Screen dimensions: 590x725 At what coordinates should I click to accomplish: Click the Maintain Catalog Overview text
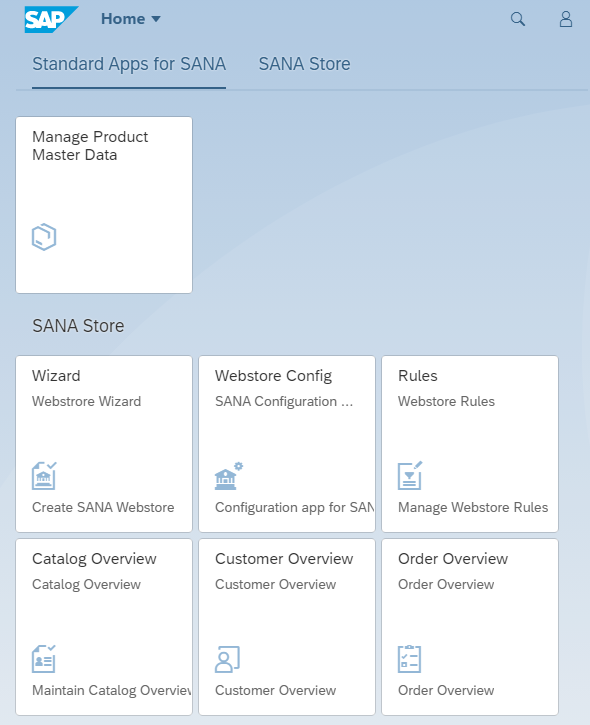(x=111, y=690)
